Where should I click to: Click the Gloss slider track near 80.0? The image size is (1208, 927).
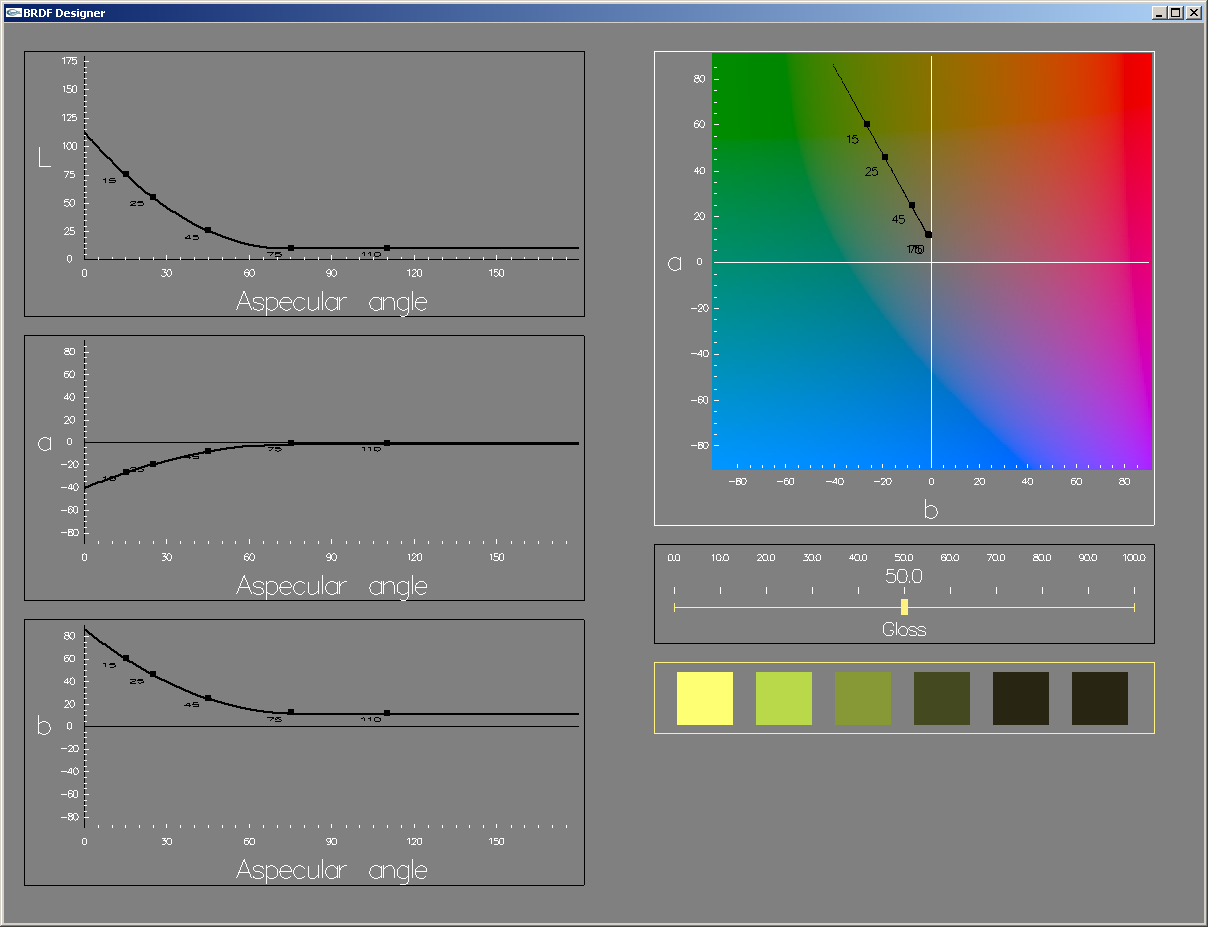(x=1042, y=607)
